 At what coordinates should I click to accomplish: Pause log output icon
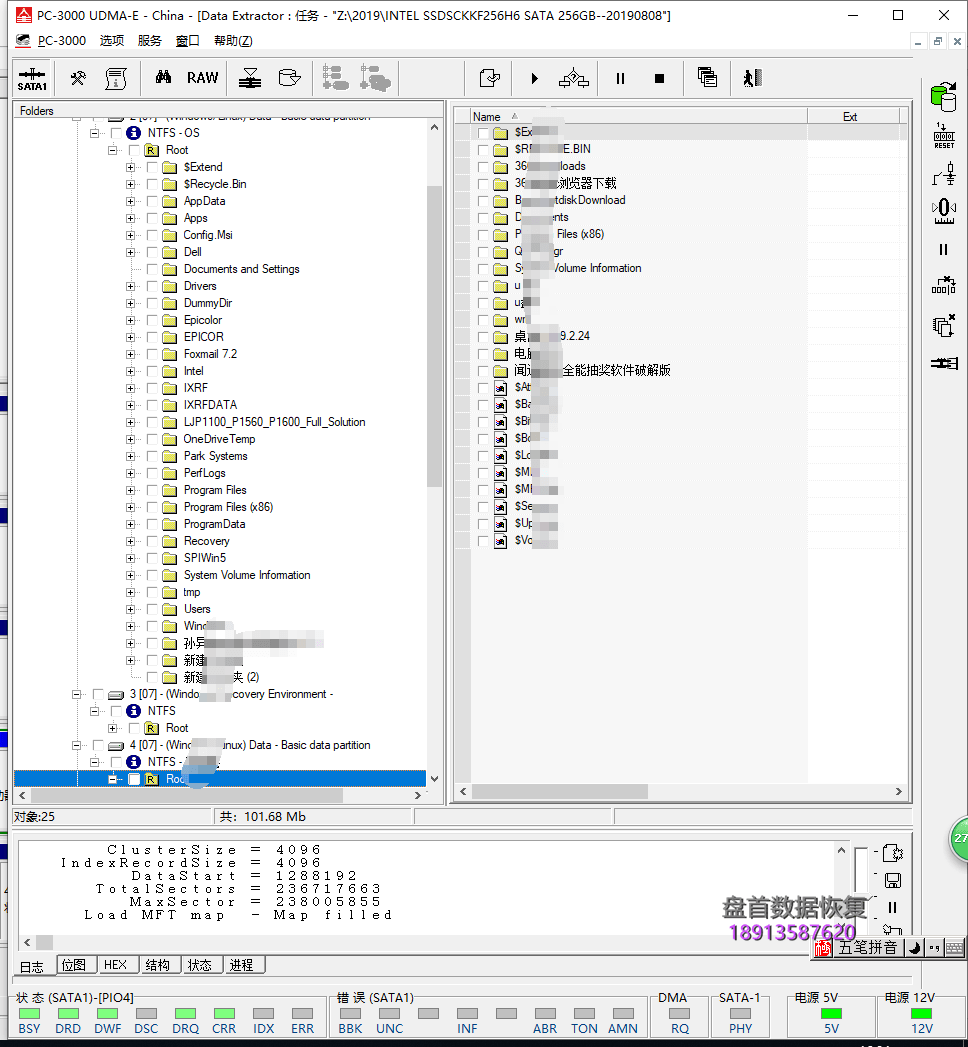[x=893, y=907]
